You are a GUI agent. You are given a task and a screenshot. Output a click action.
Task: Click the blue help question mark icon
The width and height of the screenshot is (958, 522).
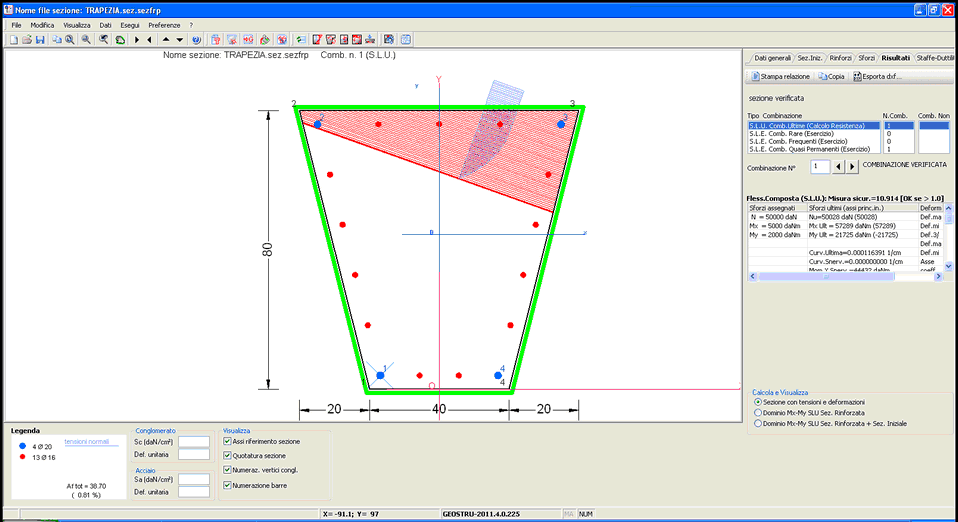[x=196, y=40]
